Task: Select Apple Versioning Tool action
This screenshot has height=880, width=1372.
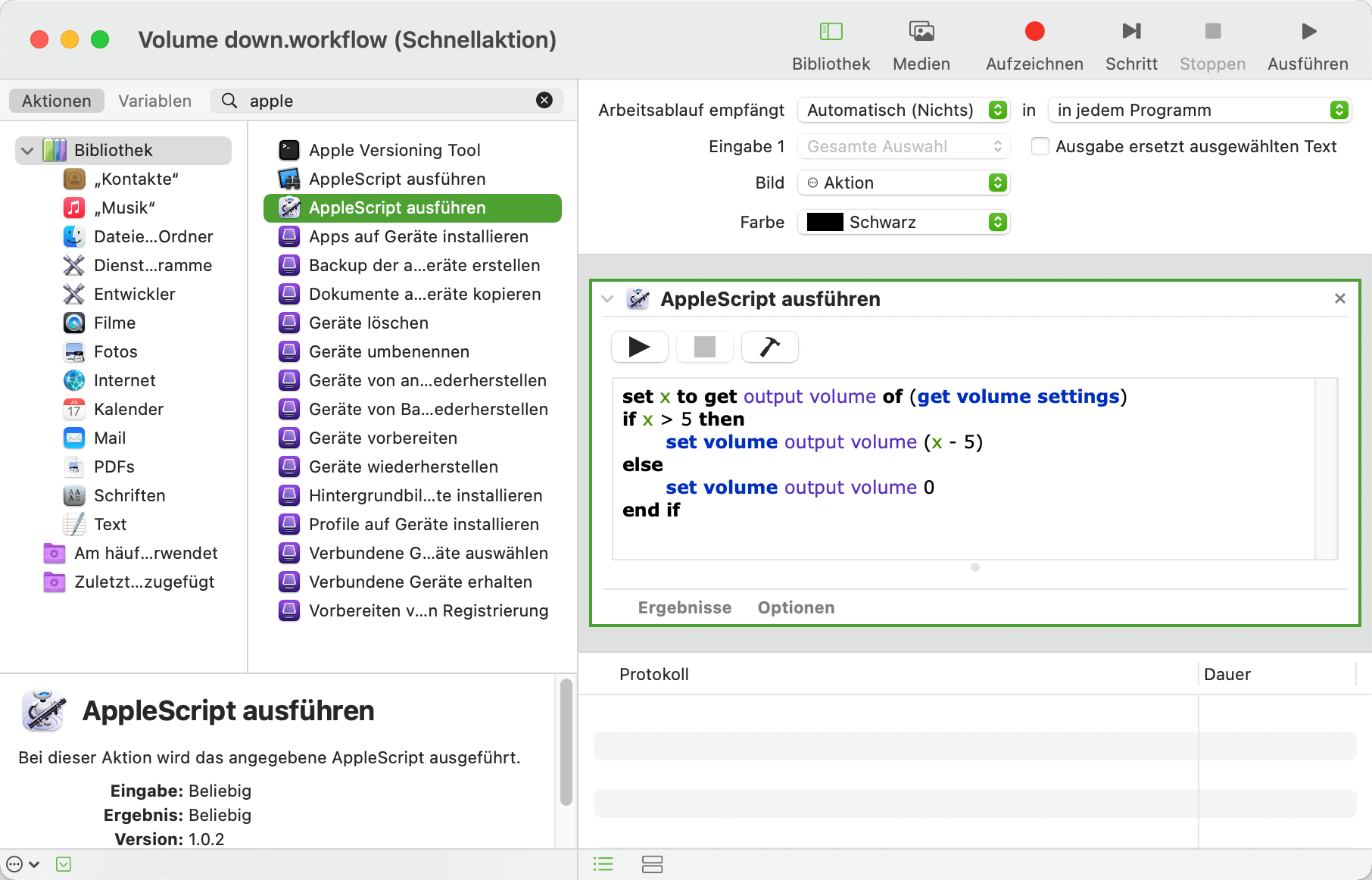Action: pyautogui.click(x=413, y=151)
